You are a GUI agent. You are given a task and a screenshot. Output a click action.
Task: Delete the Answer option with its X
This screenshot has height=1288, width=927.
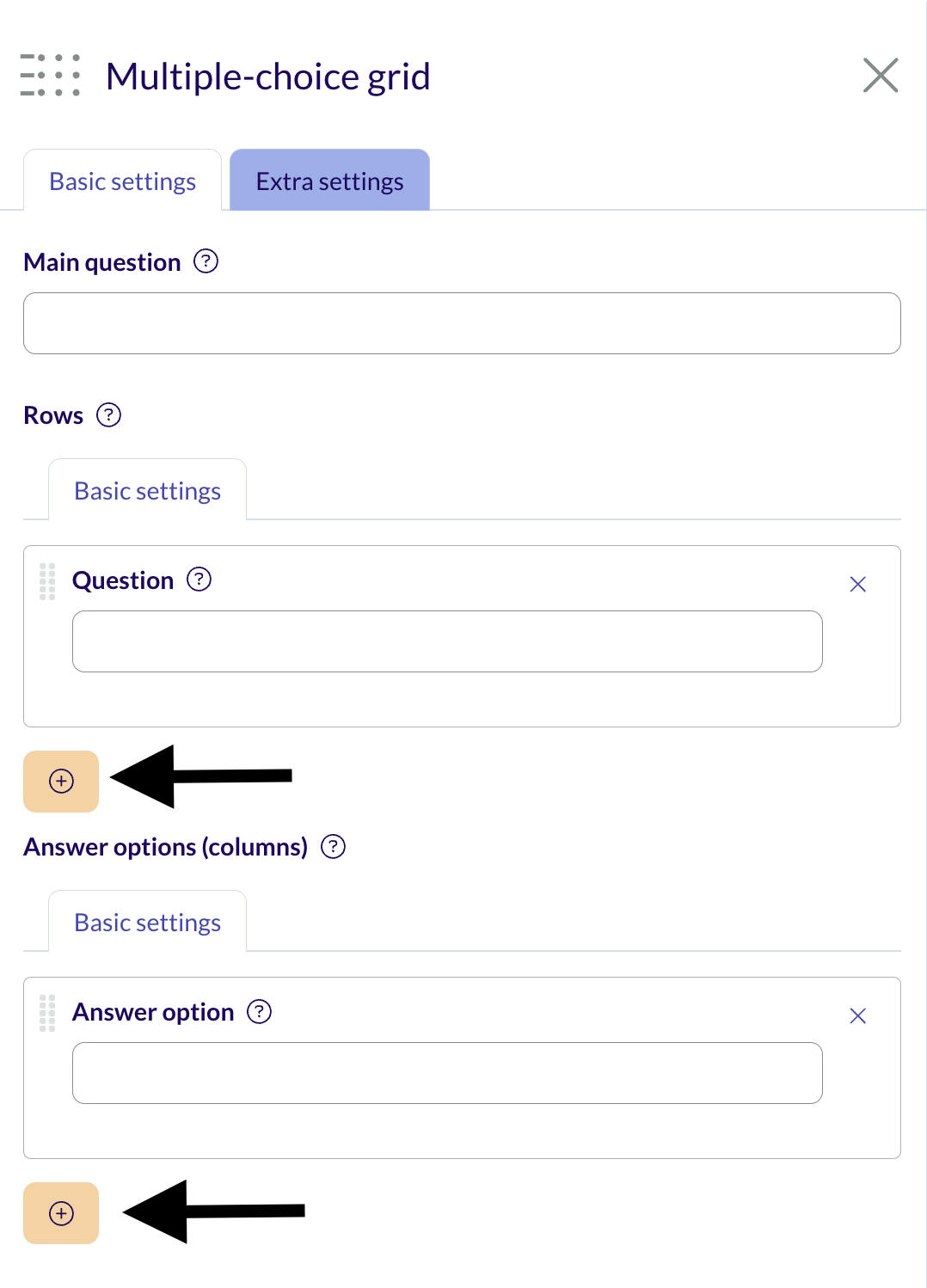click(x=857, y=1016)
